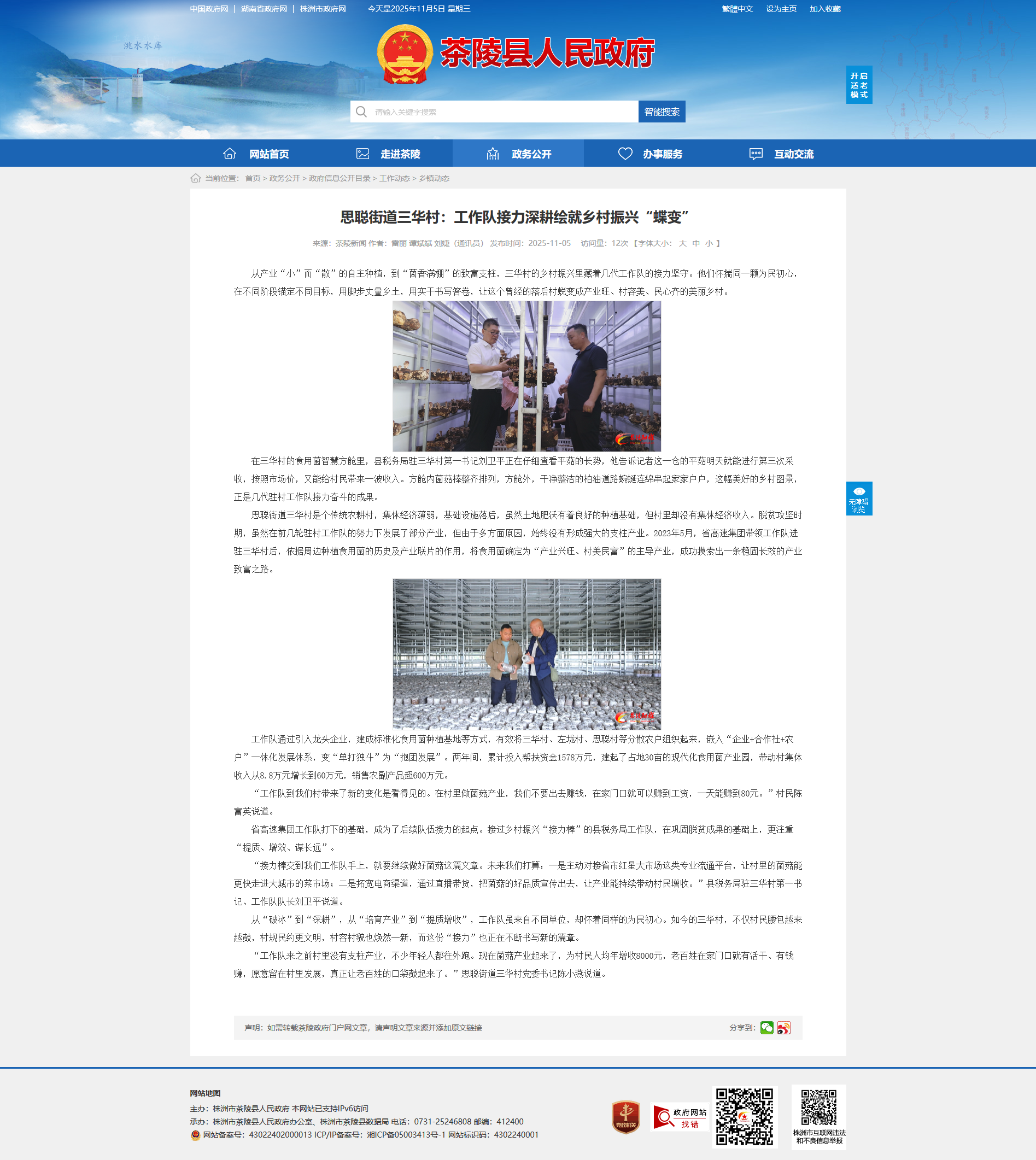Open the 办事服务 navigation menu

click(649, 154)
